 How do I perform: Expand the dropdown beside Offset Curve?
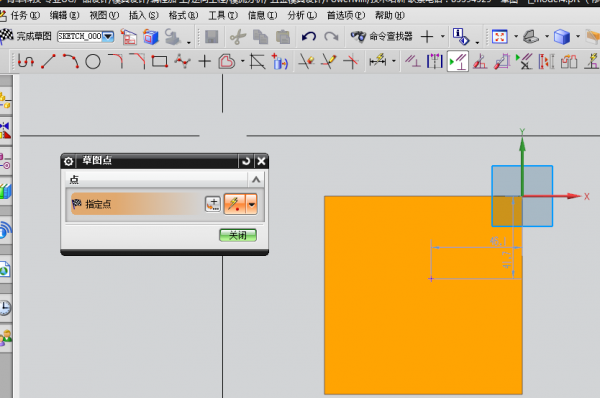point(243,61)
